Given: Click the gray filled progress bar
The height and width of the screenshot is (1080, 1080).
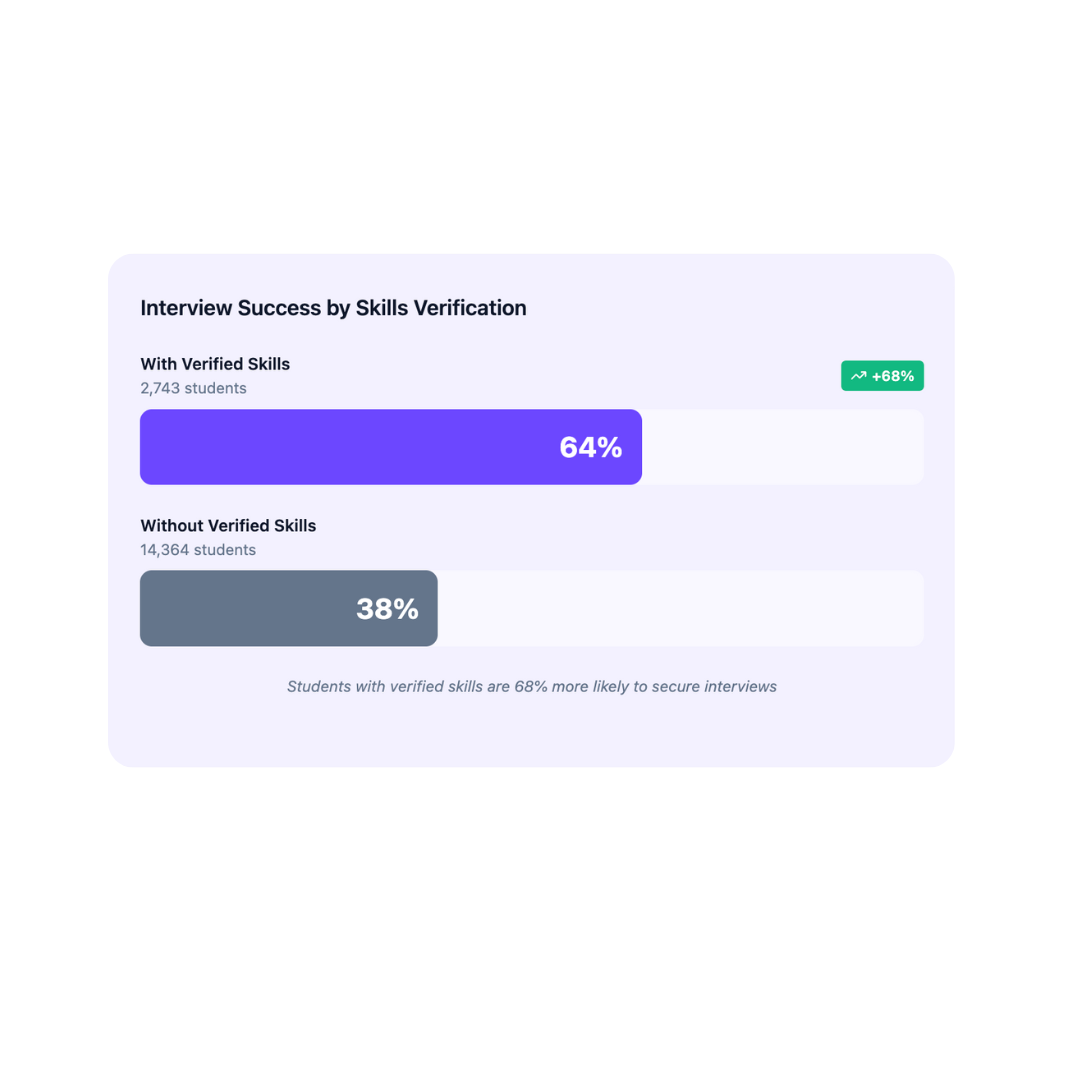Looking at the screenshot, I should click(240, 608).
